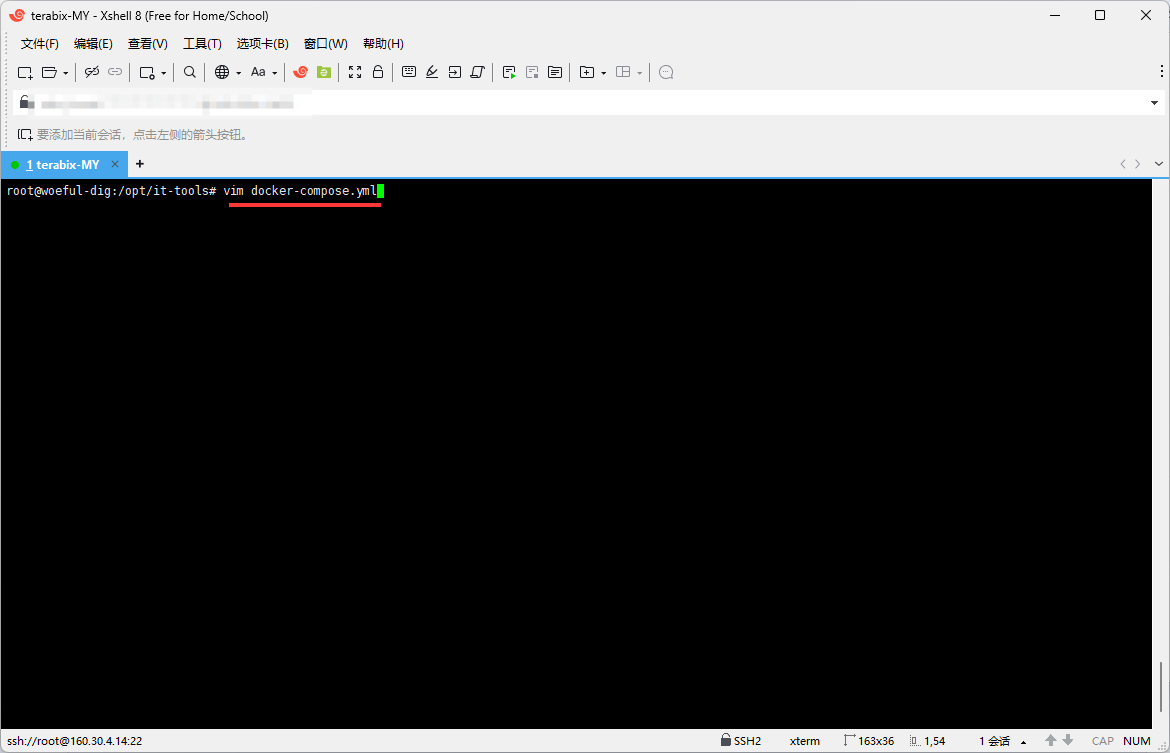Screen dimensions: 1170x753
Task: Click the highlight pen toolbar icon
Action: coord(432,72)
